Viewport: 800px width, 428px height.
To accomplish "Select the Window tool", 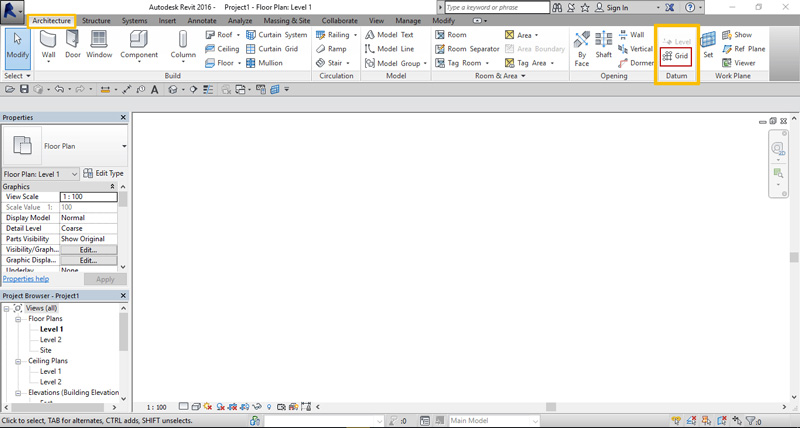I will tap(99, 45).
